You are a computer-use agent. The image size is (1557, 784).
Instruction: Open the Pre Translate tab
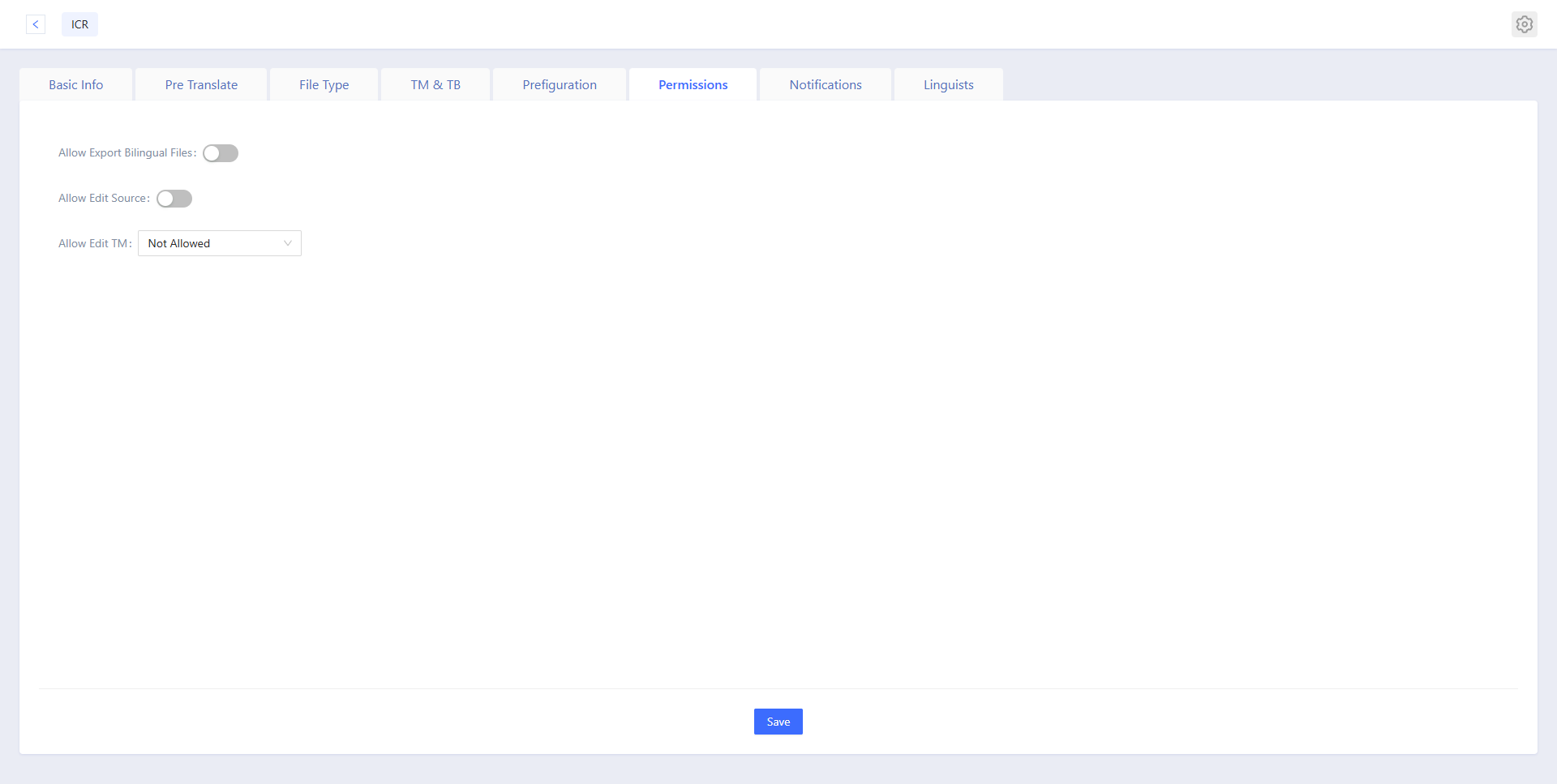click(x=201, y=84)
